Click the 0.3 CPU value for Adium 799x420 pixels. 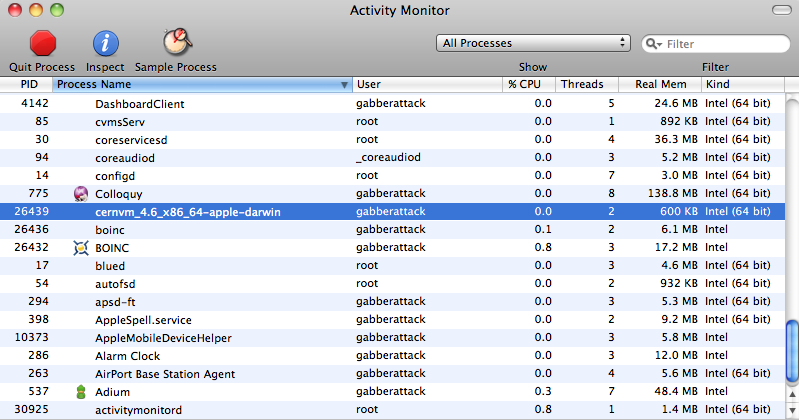pyautogui.click(x=543, y=391)
